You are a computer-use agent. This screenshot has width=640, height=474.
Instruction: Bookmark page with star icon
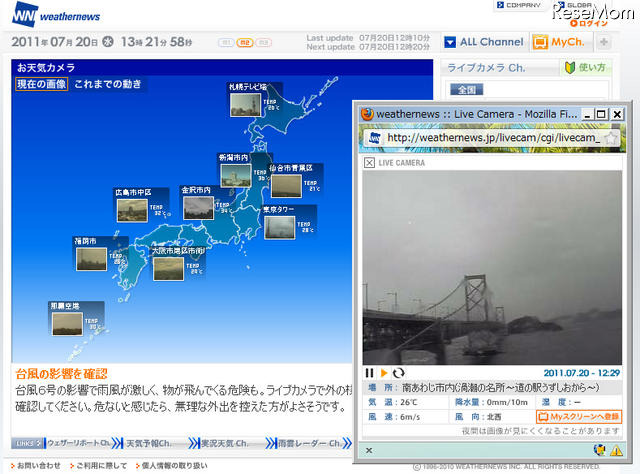click(611, 138)
